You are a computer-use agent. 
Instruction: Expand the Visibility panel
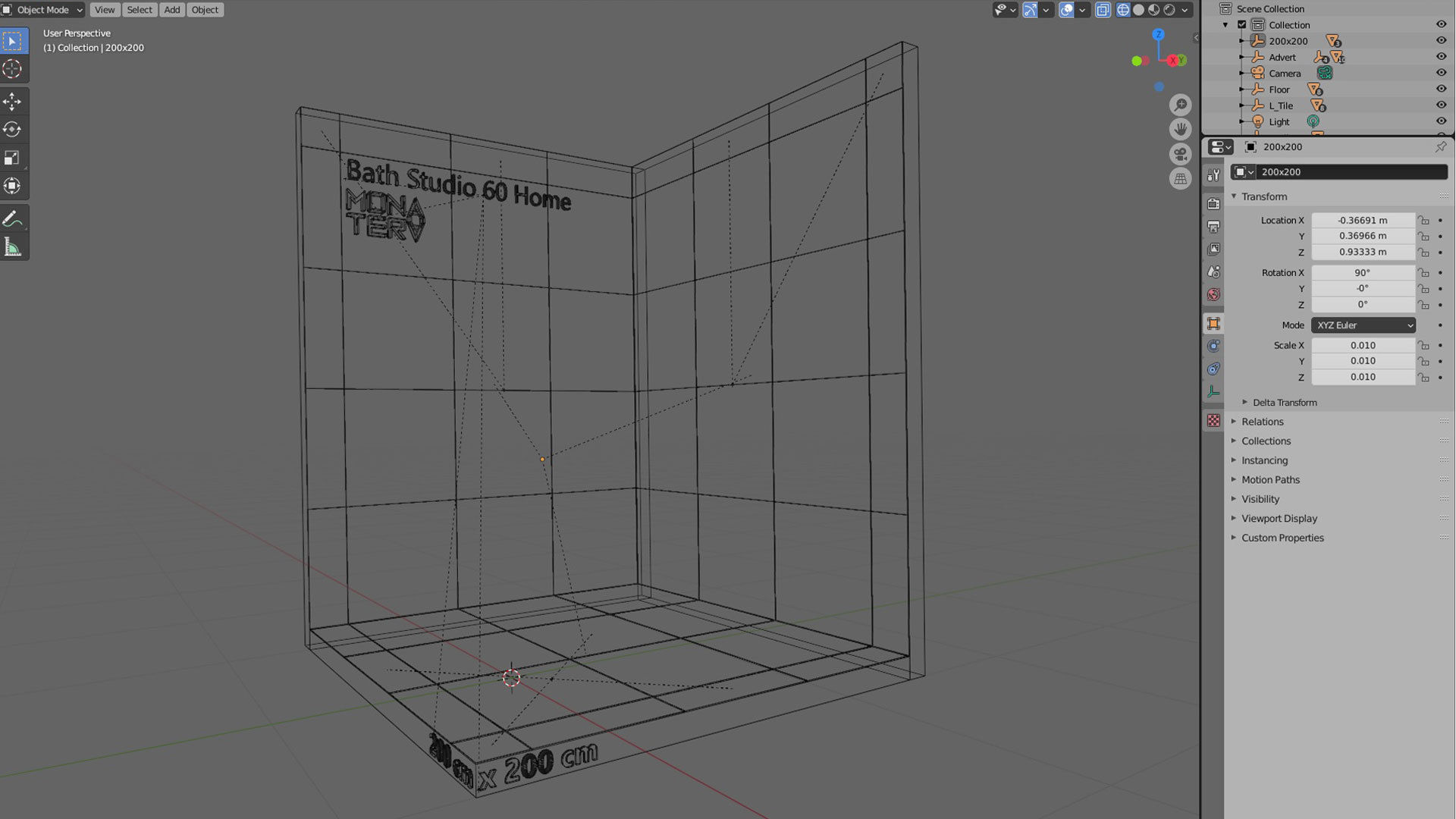pos(1234,499)
